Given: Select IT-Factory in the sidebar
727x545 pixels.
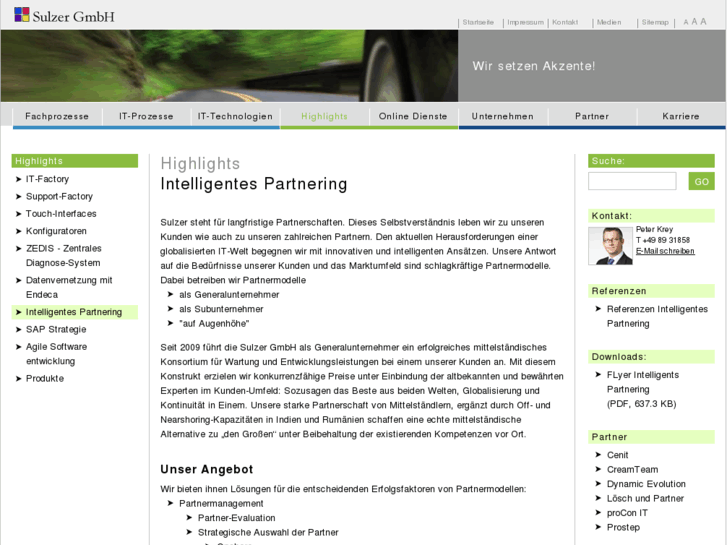Looking at the screenshot, I should coord(47,179).
